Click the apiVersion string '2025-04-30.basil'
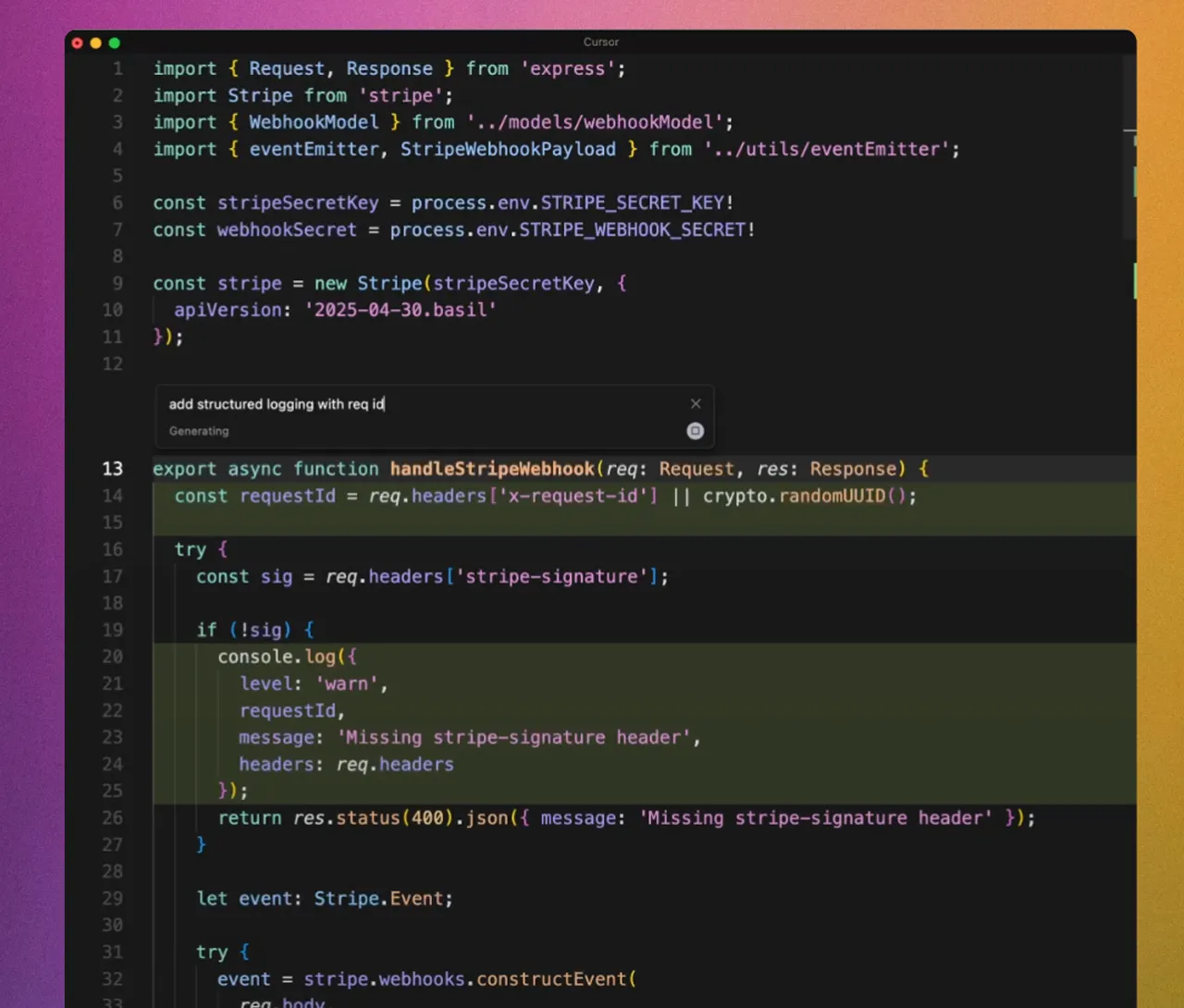This screenshot has width=1184, height=1008. coord(401,310)
